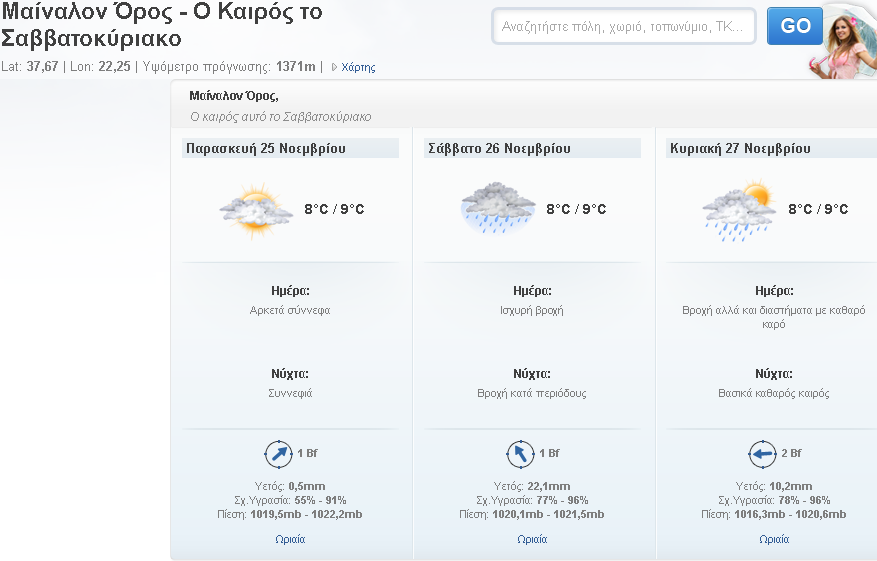Screen dimensions: 877x561
Task: Click Saturday's northwest wind direction compass
Action: tap(520, 454)
